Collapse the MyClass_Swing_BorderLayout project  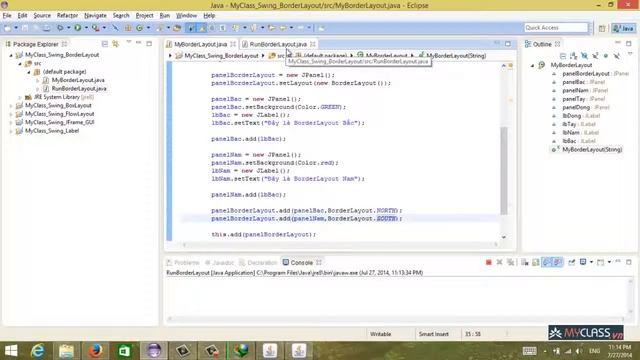(11, 55)
